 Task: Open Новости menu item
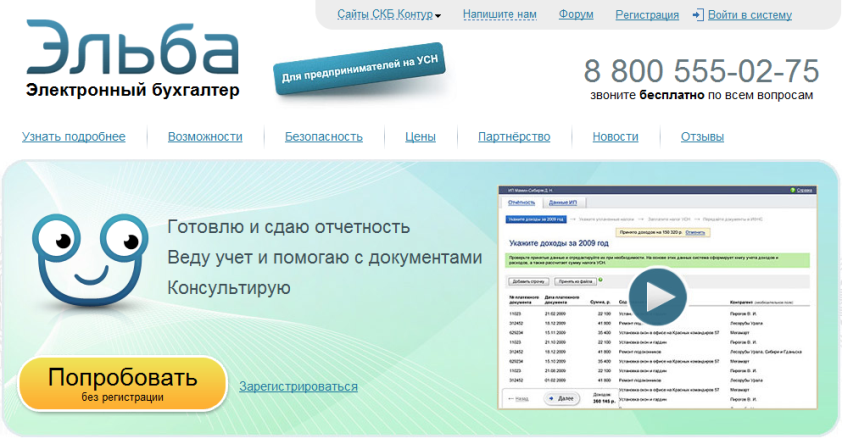[x=615, y=137]
